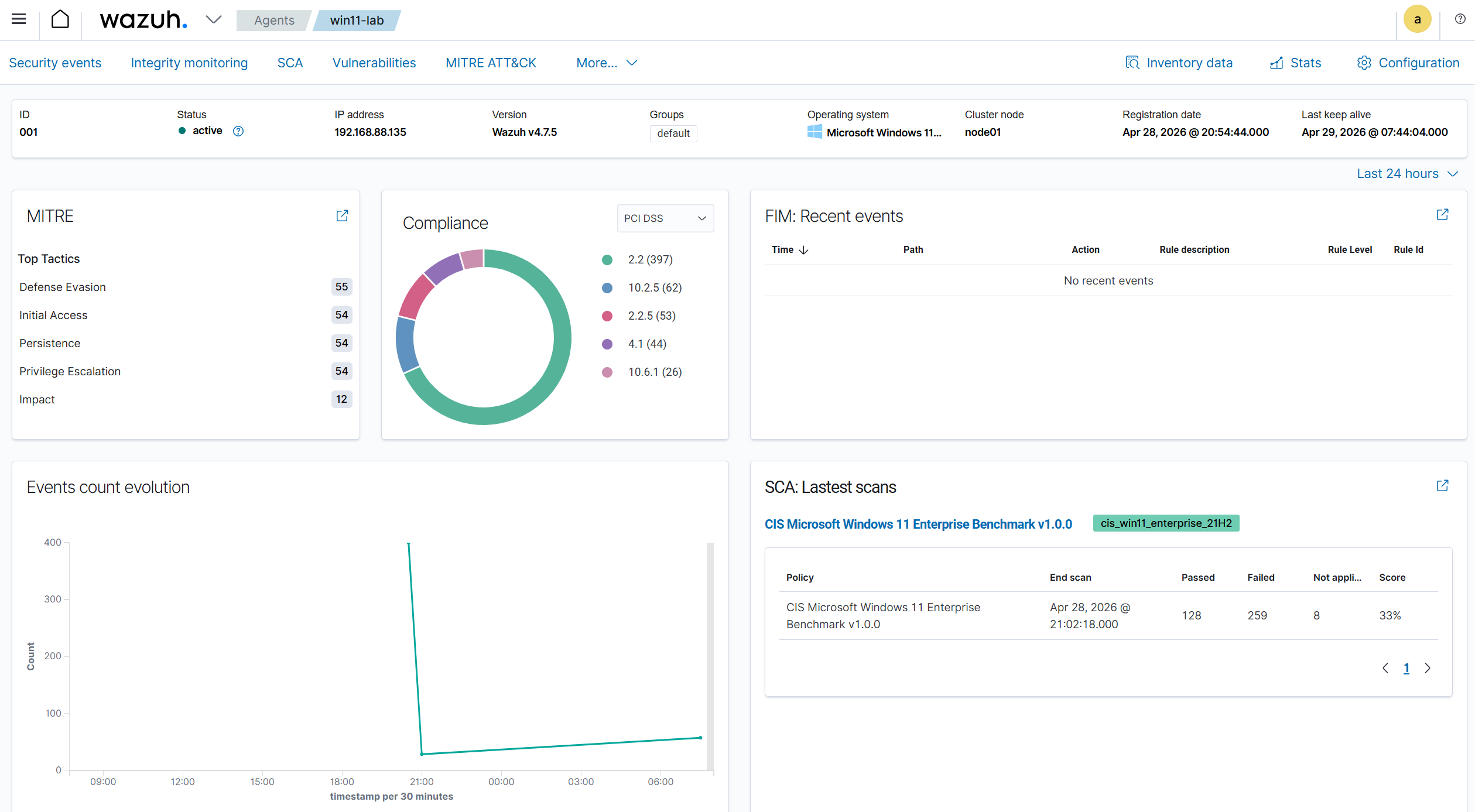Open FIM Recent events in new view
1475x812 pixels.
click(x=1443, y=215)
